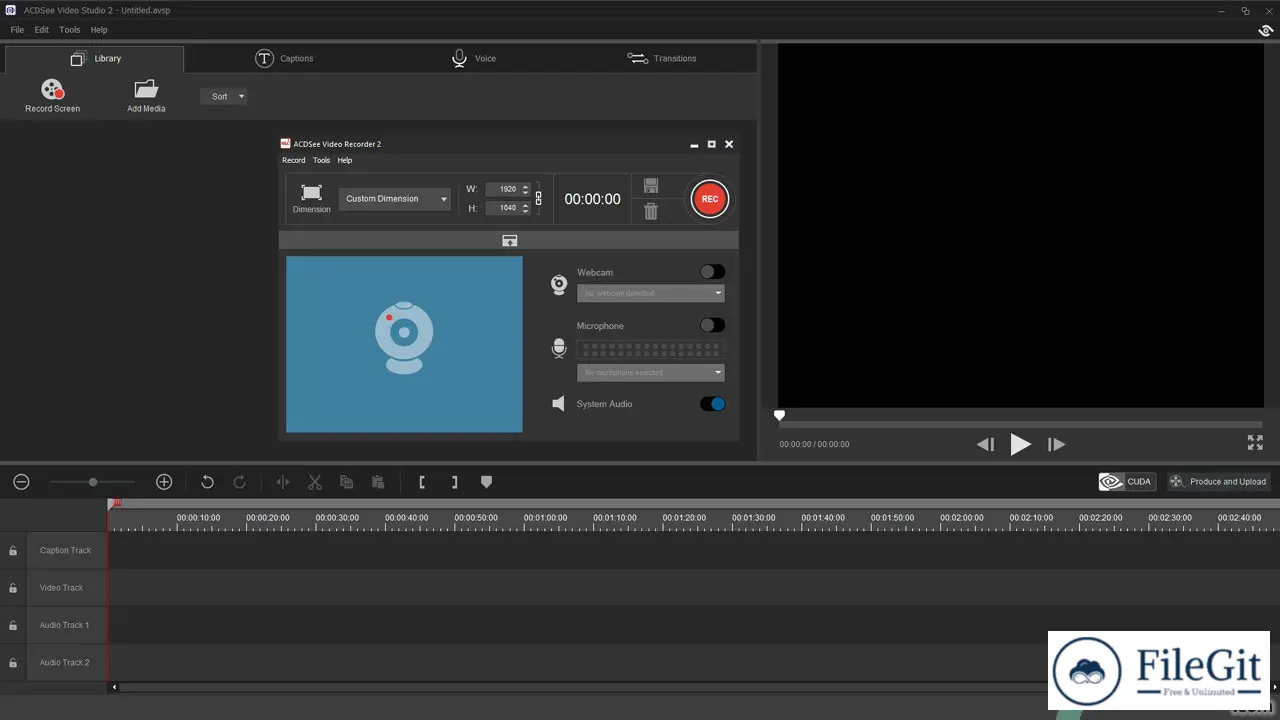The image size is (1280, 720).
Task: Open the Custom Dimension dropdown
Action: [x=395, y=199]
